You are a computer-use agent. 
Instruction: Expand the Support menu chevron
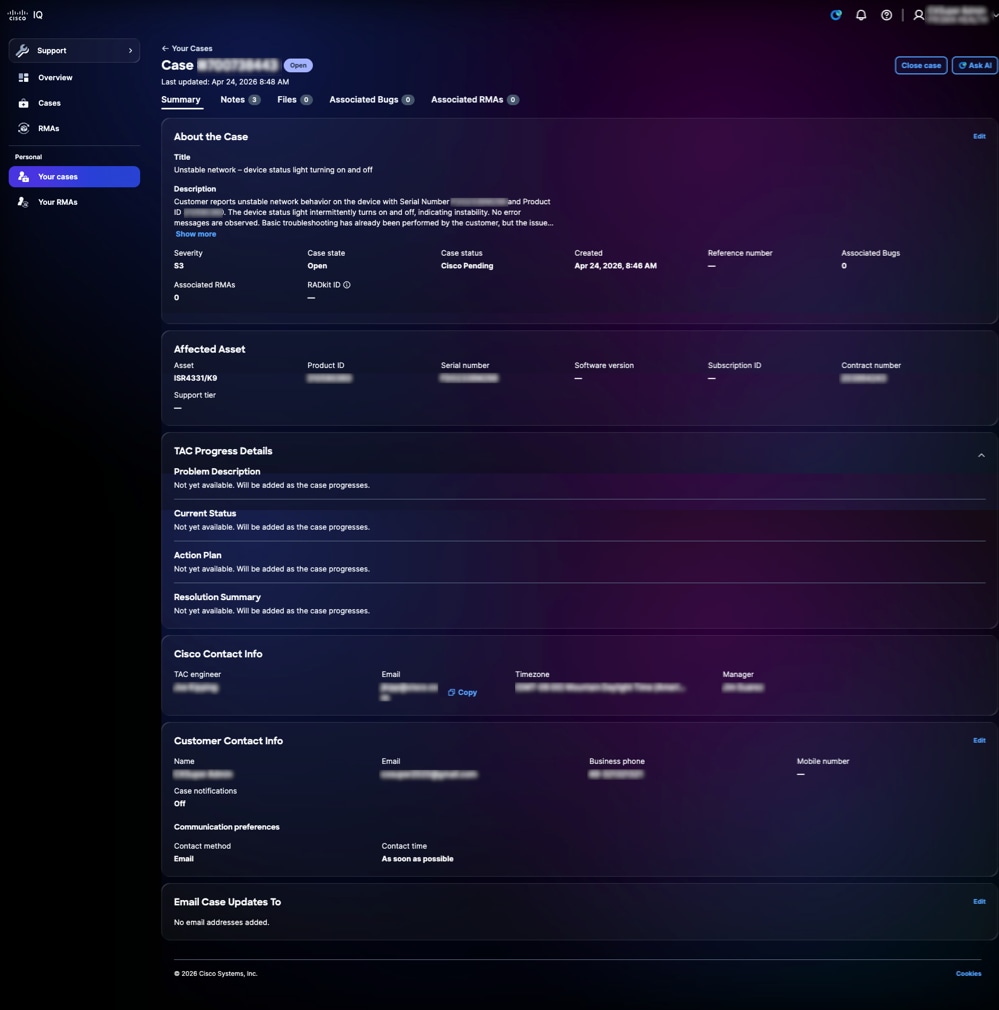coord(130,50)
